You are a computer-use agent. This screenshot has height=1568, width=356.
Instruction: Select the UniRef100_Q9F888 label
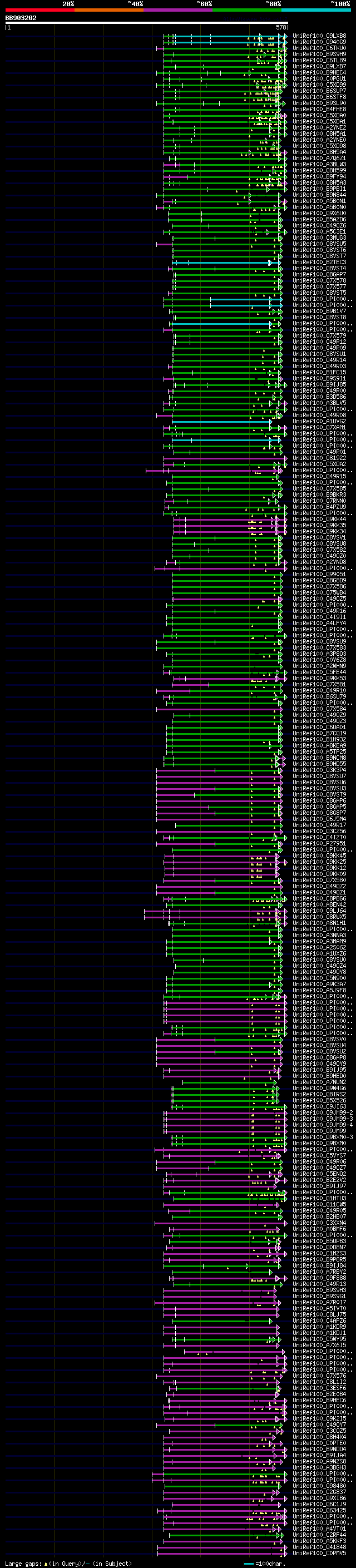point(319,1278)
